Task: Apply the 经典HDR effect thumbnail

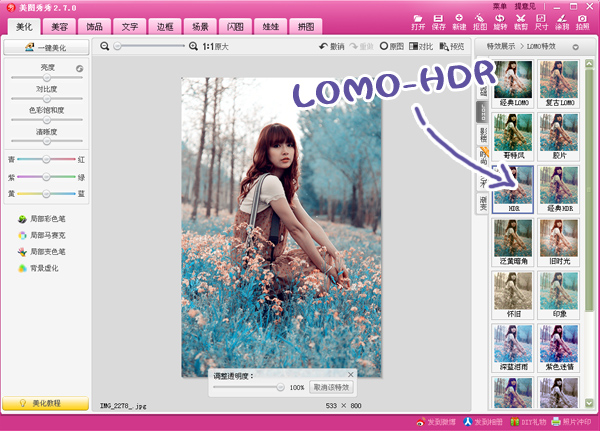Action: coord(559,189)
